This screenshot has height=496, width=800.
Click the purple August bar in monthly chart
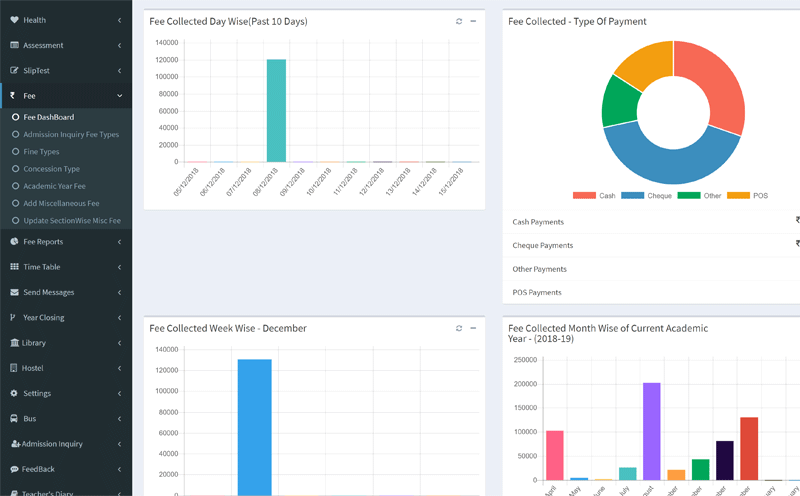(x=652, y=431)
